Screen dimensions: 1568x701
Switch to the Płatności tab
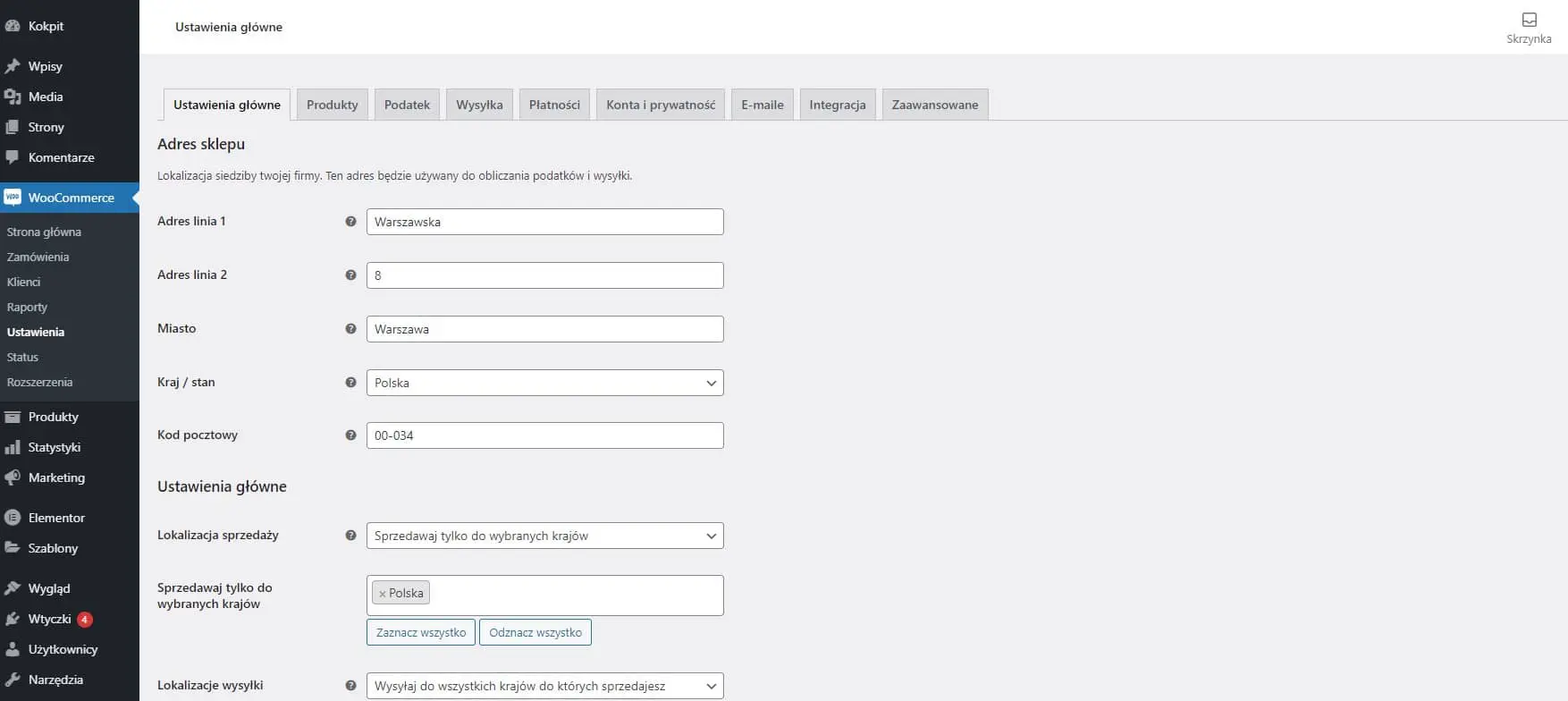[554, 105]
